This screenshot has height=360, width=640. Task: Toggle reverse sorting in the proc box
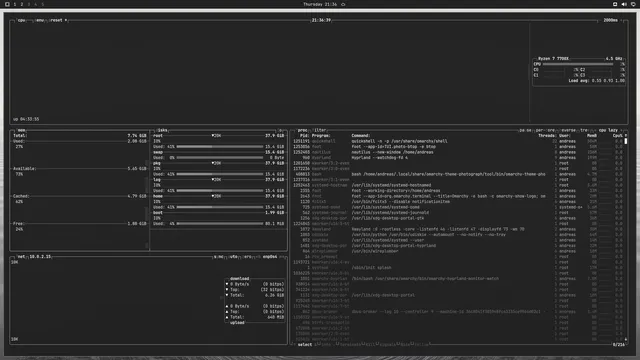click(568, 130)
